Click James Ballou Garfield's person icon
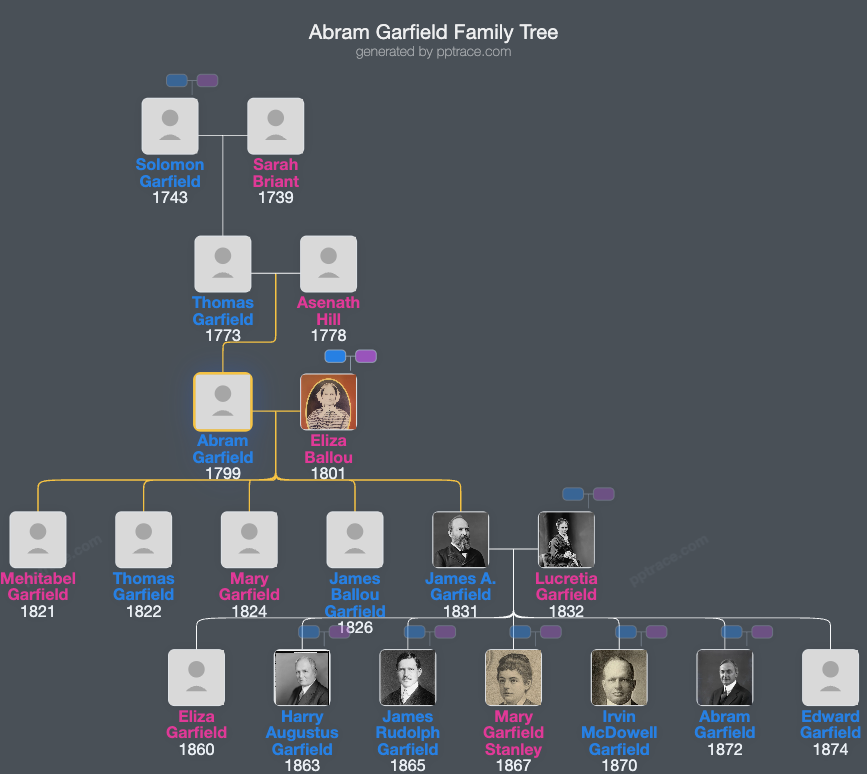The height and width of the screenshot is (774, 867). pyautogui.click(x=355, y=538)
